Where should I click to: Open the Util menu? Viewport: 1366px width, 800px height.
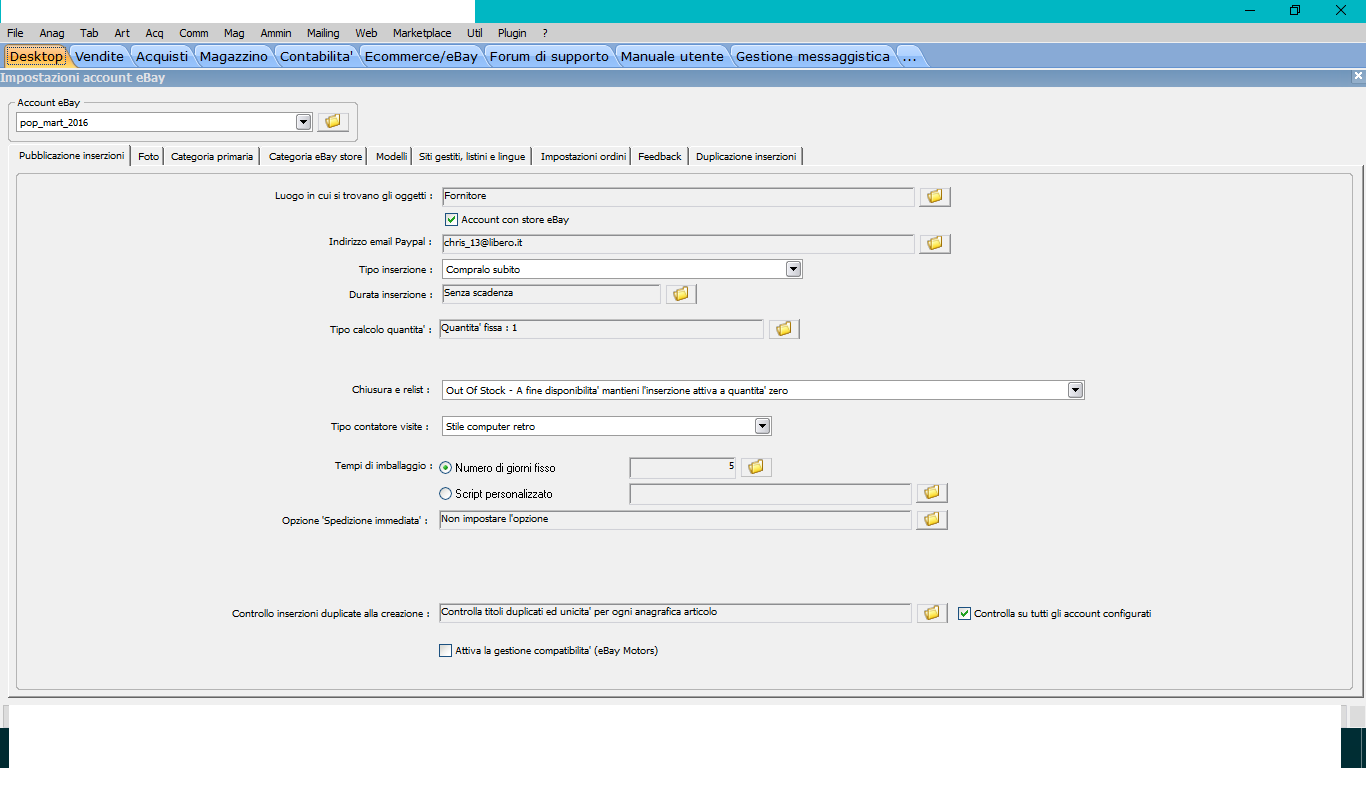point(475,33)
